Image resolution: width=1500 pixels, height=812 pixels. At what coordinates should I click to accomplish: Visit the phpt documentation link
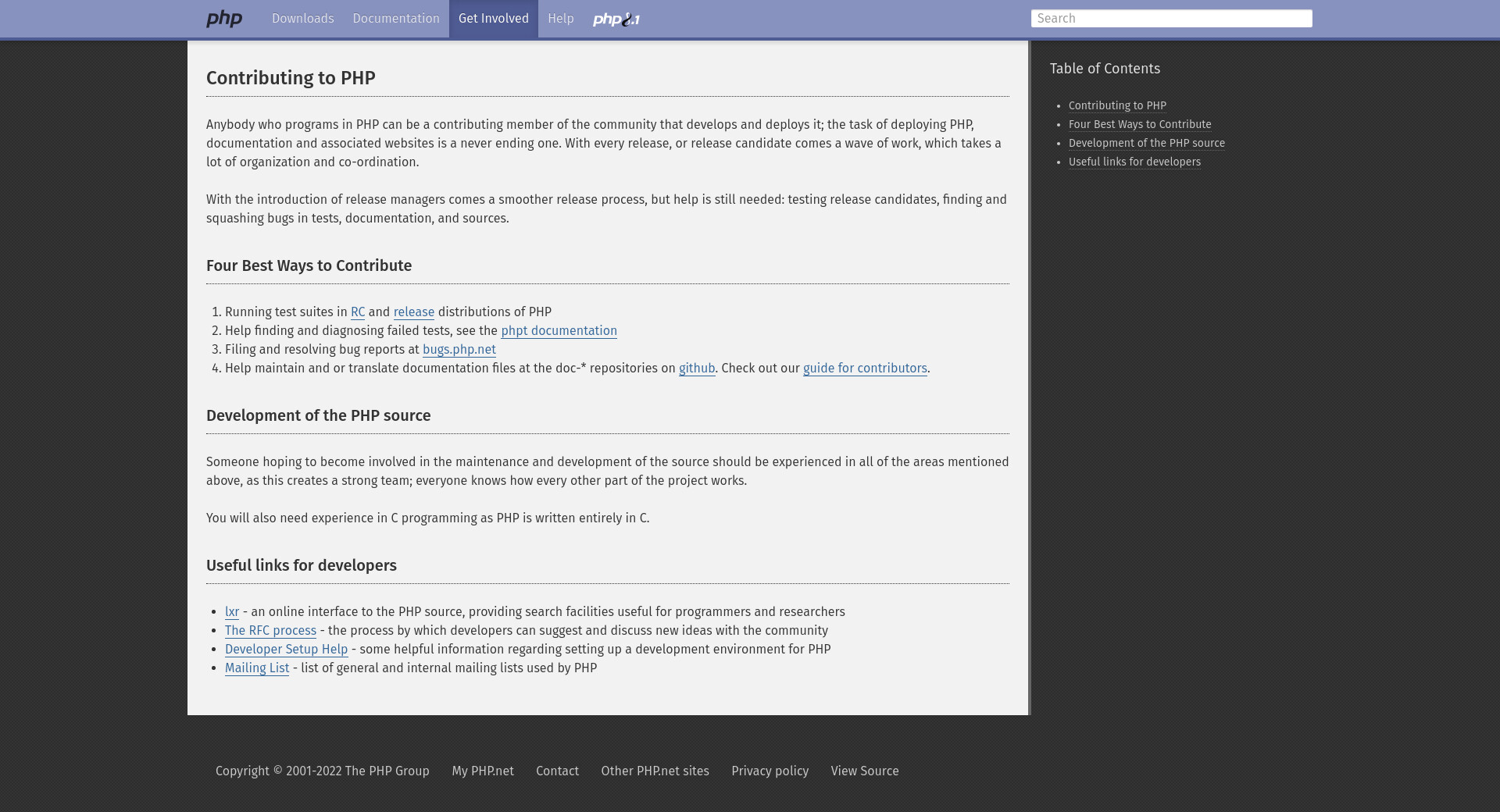click(559, 331)
